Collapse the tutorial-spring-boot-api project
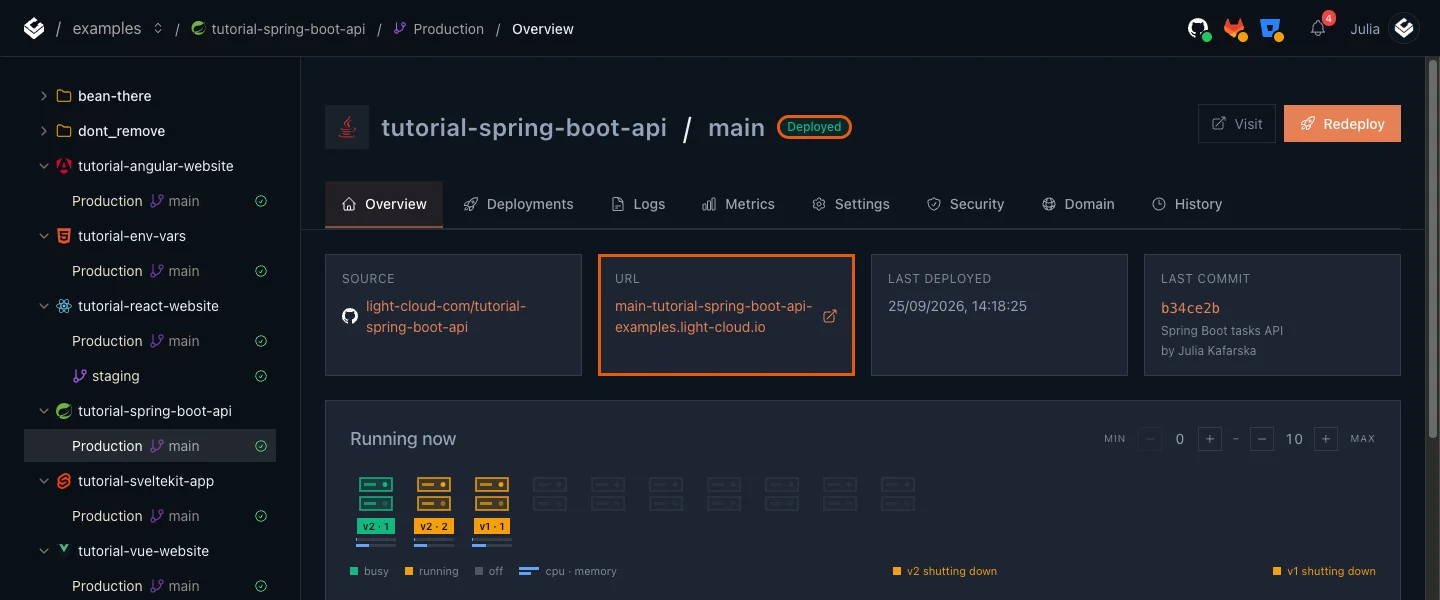 coord(43,411)
